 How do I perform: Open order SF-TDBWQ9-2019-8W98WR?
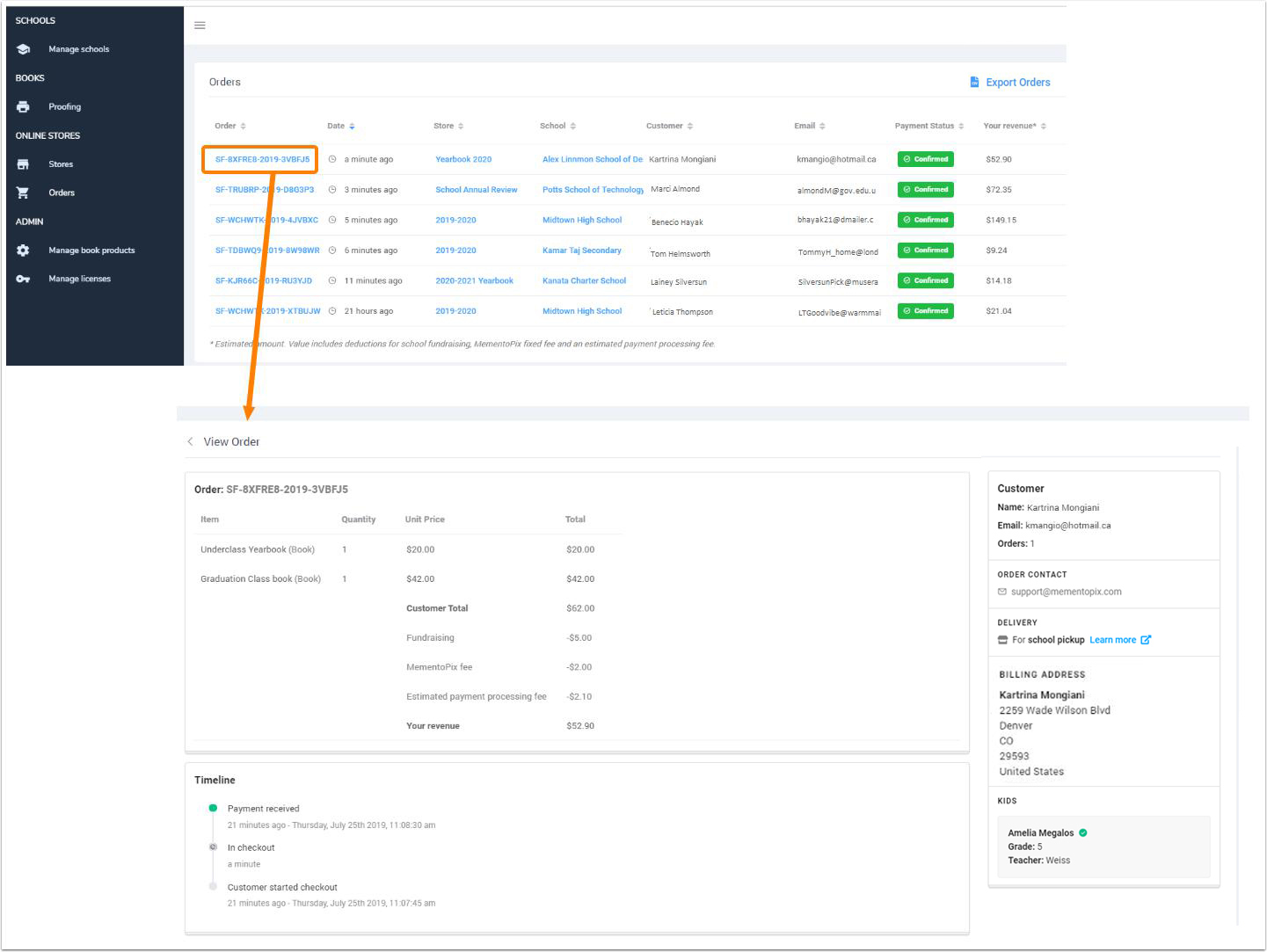tap(267, 251)
